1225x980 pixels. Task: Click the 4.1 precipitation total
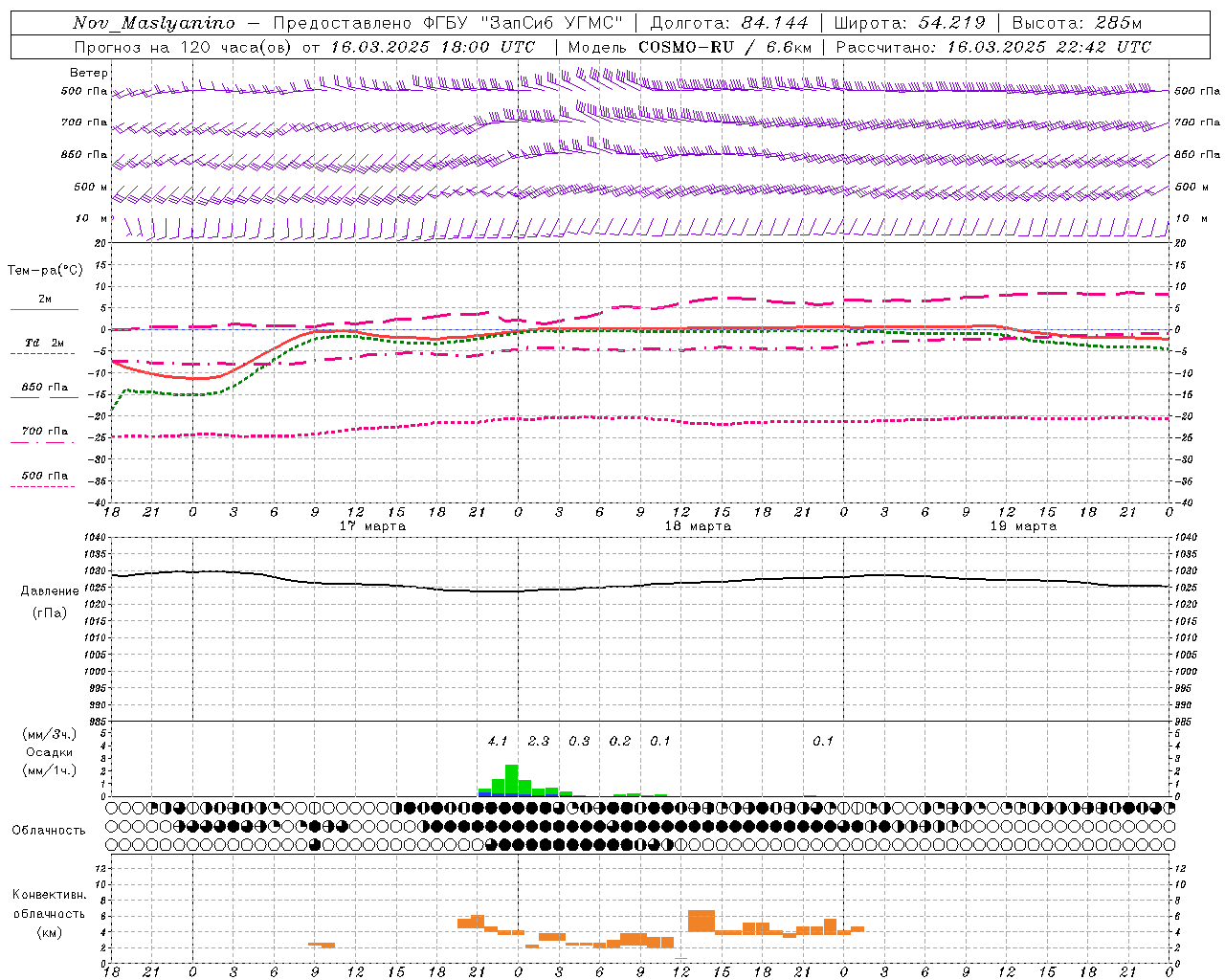(x=498, y=741)
